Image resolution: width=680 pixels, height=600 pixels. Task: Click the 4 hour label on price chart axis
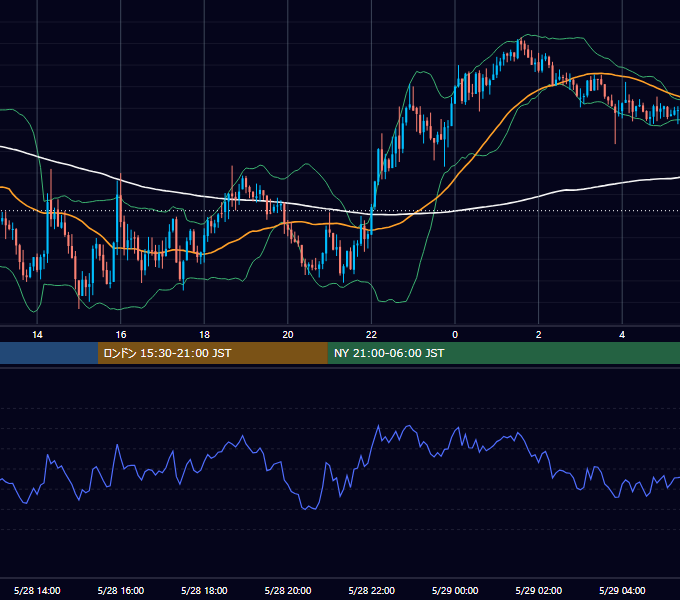pyautogui.click(x=622, y=335)
